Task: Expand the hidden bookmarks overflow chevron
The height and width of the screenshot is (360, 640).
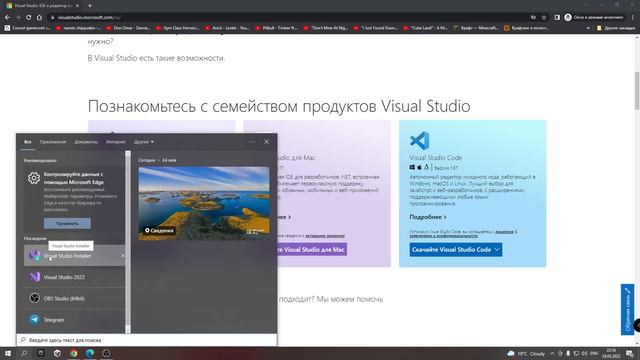Action: (588, 28)
